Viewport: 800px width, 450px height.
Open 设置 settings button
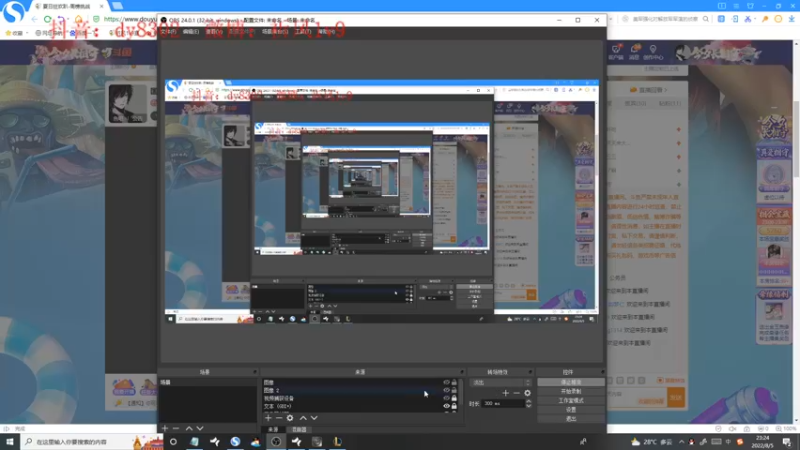(x=570, y=410)
